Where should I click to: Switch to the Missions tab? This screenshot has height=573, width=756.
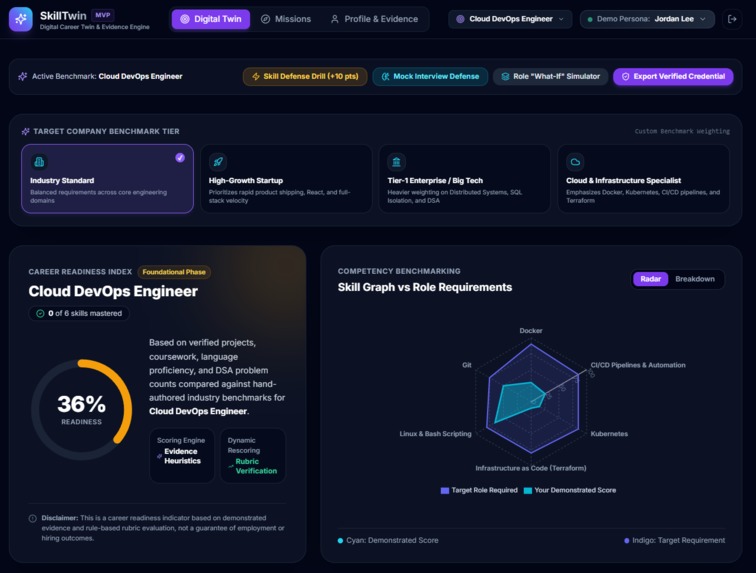click(x=286, y=19)
